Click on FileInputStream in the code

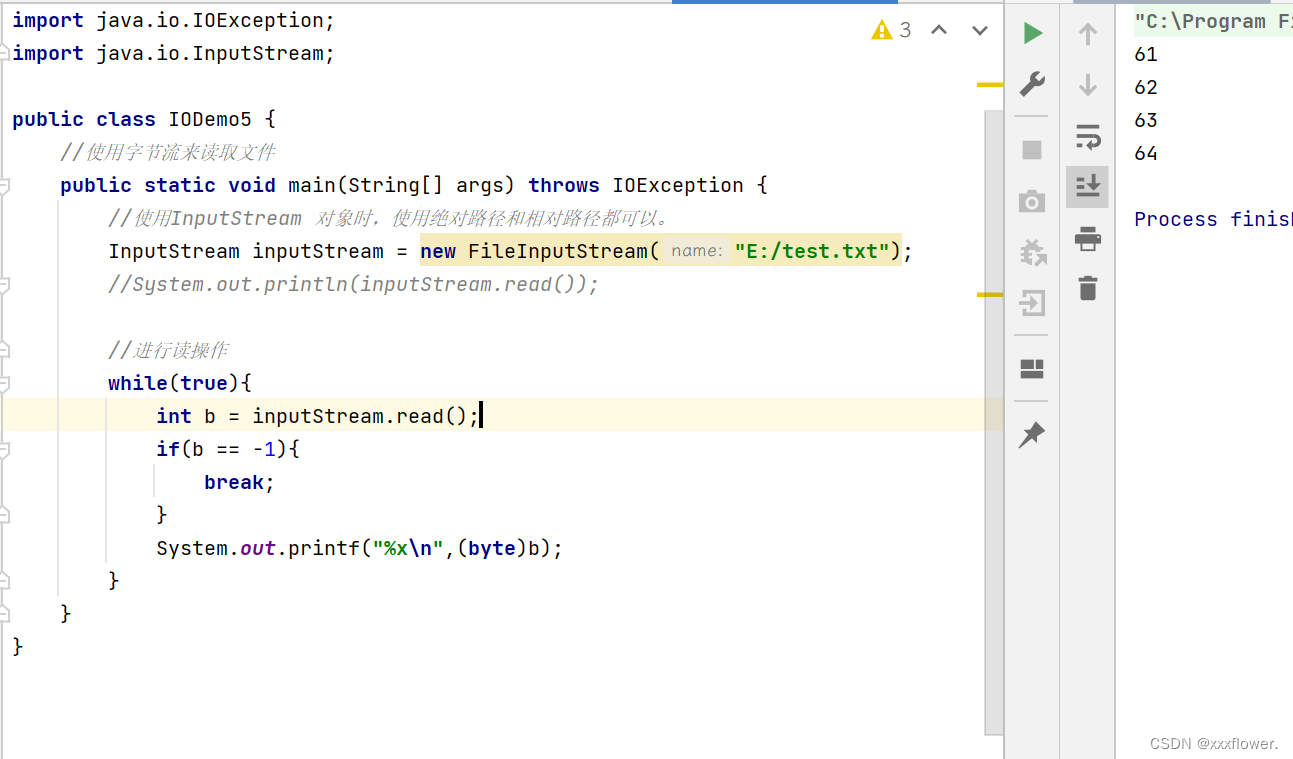coord(558,251)
